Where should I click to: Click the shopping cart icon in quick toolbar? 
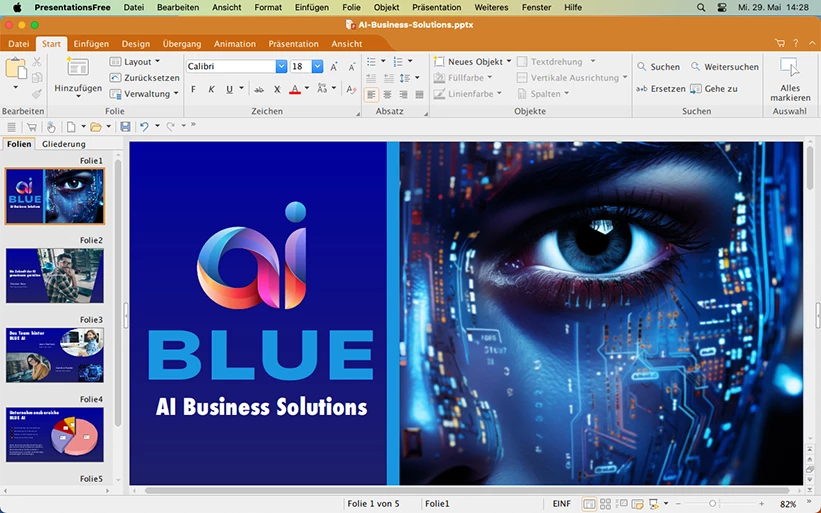click(x=31, y=127)
